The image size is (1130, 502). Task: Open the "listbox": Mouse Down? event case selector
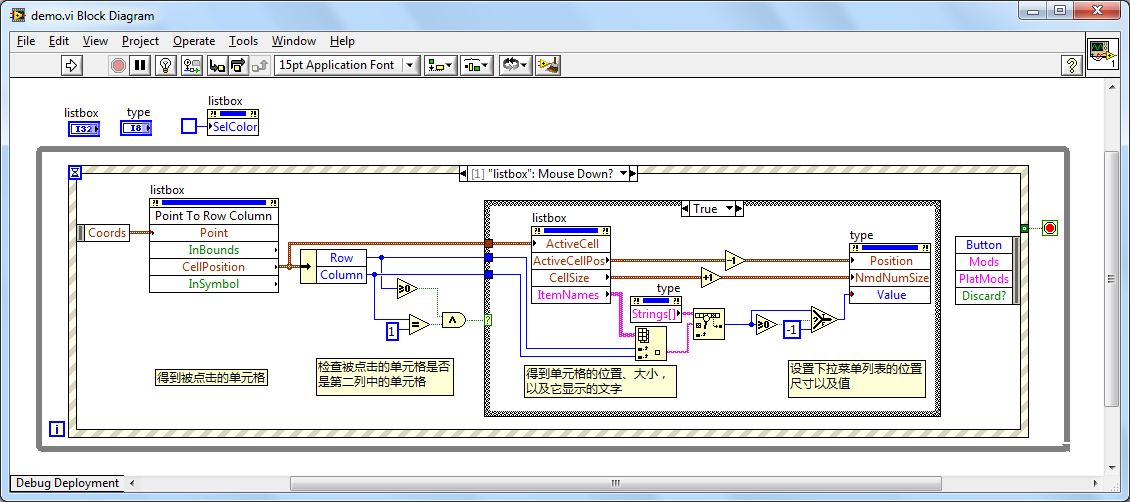pyautogui.click(x=548, y=174)
